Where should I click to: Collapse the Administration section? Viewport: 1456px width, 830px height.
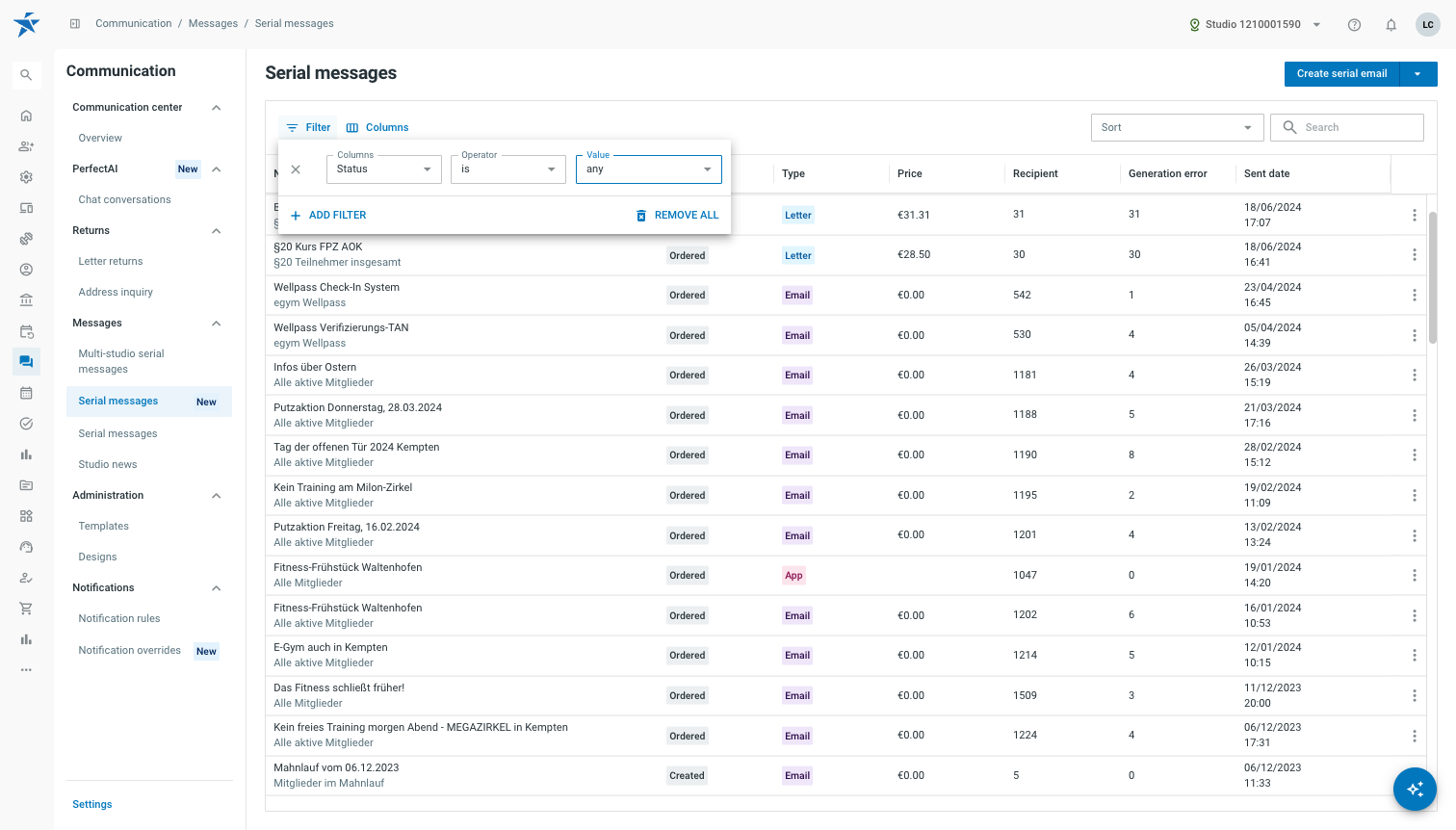tap(217, 496)
